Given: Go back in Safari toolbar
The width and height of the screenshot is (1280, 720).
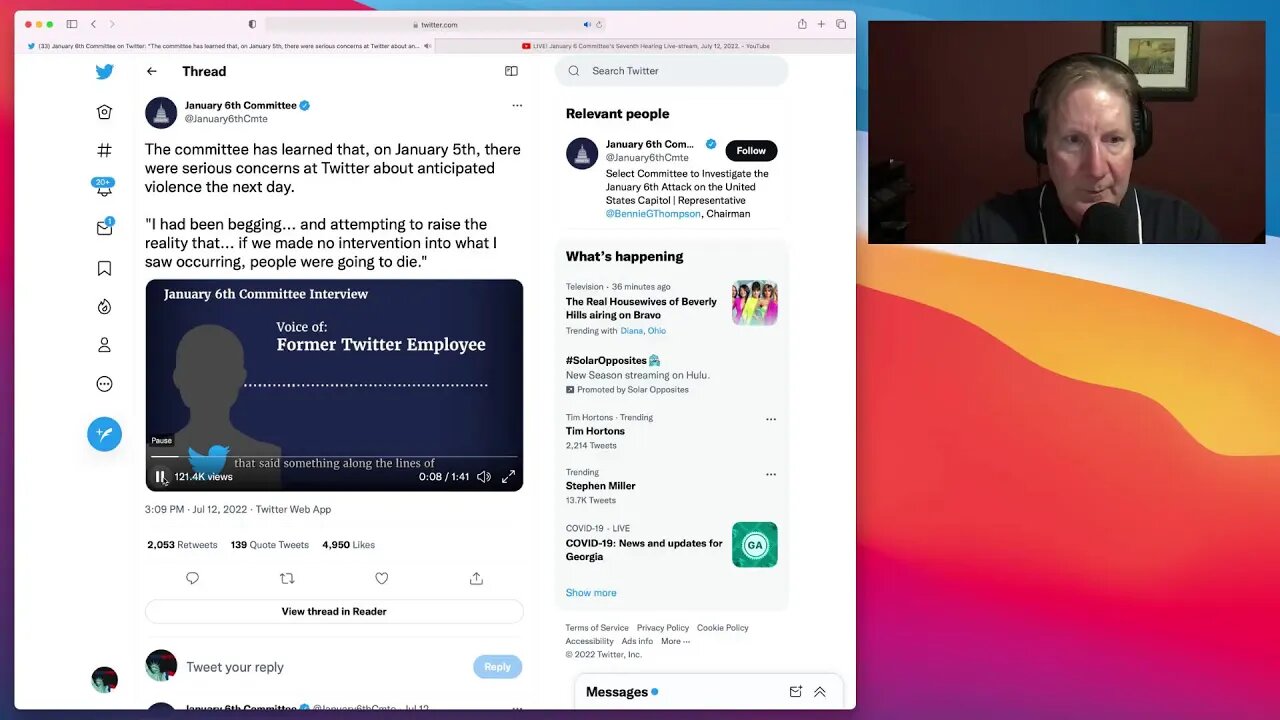Looking at the screenshot, I should 93,24.
